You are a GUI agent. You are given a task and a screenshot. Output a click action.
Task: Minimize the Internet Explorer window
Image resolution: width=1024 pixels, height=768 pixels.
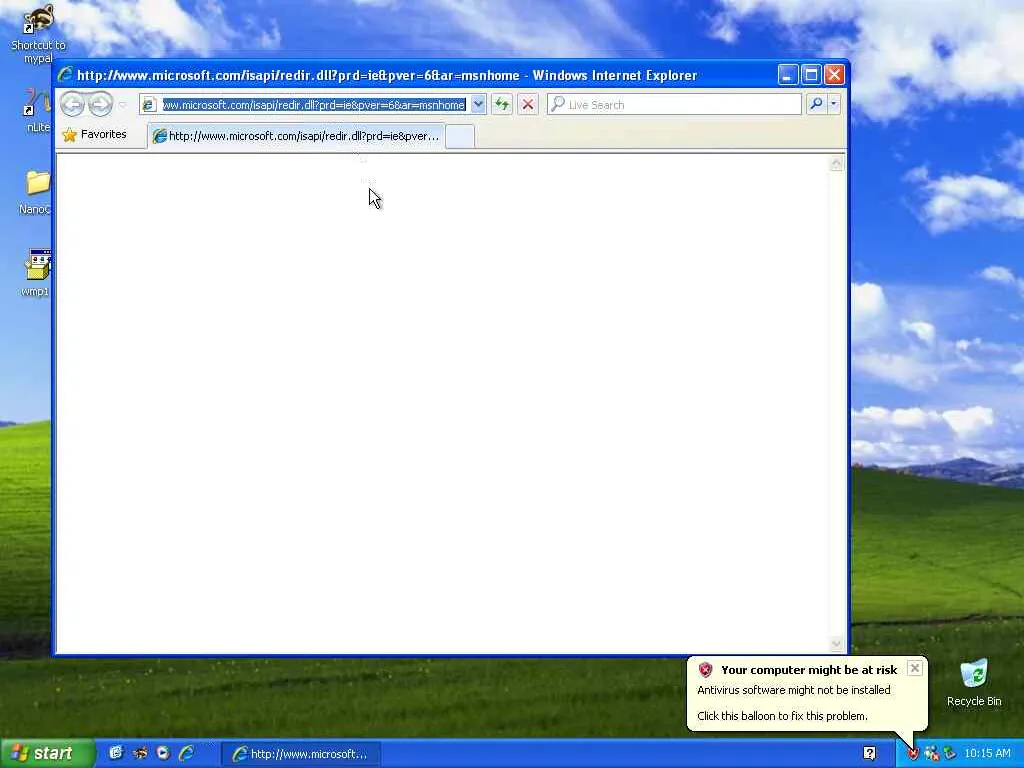[788, 75]
